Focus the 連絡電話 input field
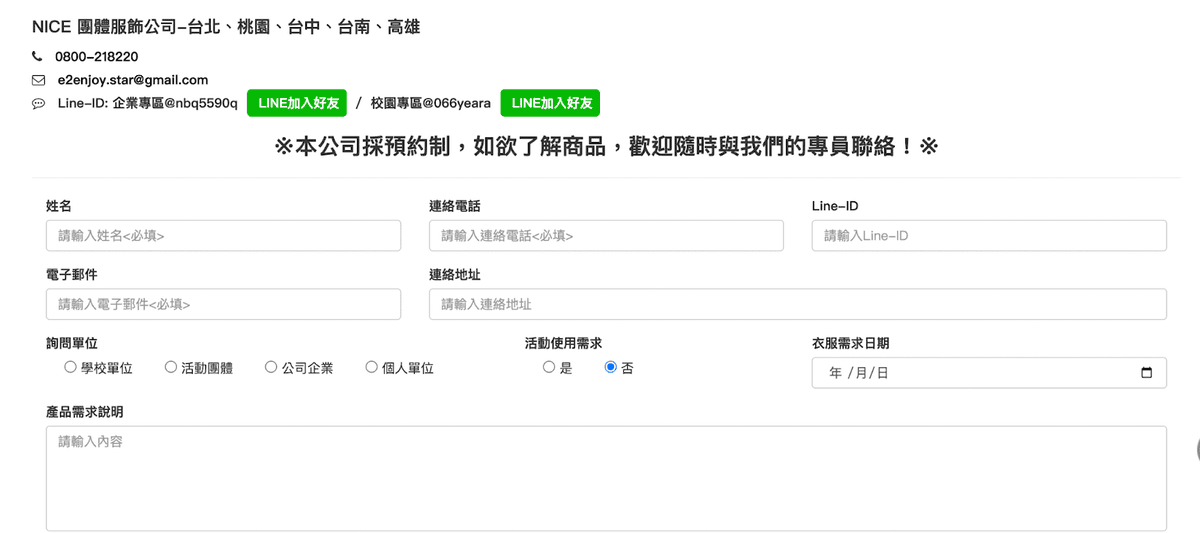The image size is (1200, 533). pos(606,235)
